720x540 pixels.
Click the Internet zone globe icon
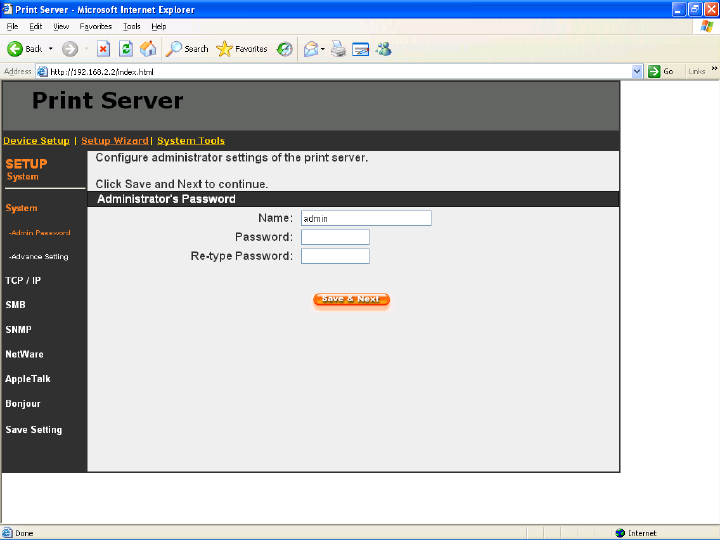[620, 533]
